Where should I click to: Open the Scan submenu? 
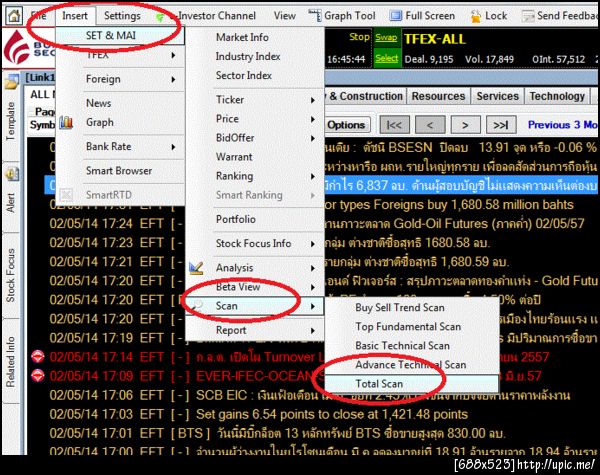click(254, 306)
